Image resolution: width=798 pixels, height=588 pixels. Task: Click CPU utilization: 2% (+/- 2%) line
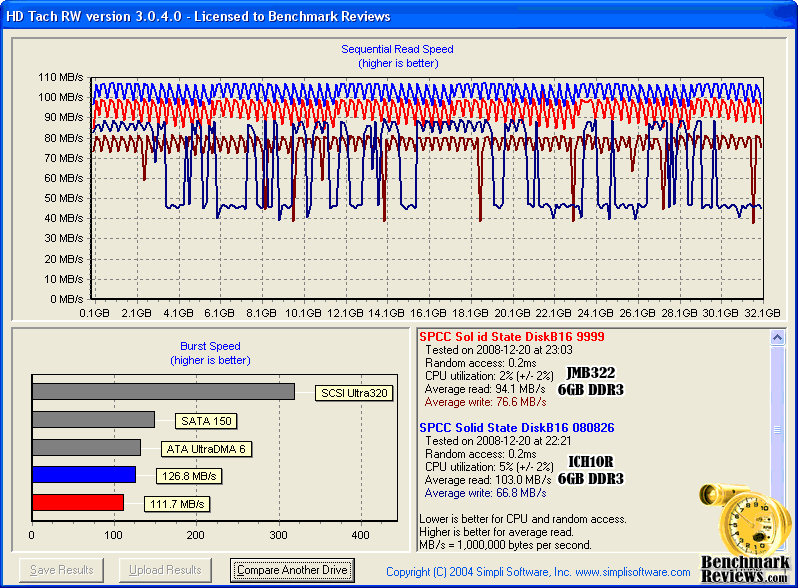[x=489, y=376]
